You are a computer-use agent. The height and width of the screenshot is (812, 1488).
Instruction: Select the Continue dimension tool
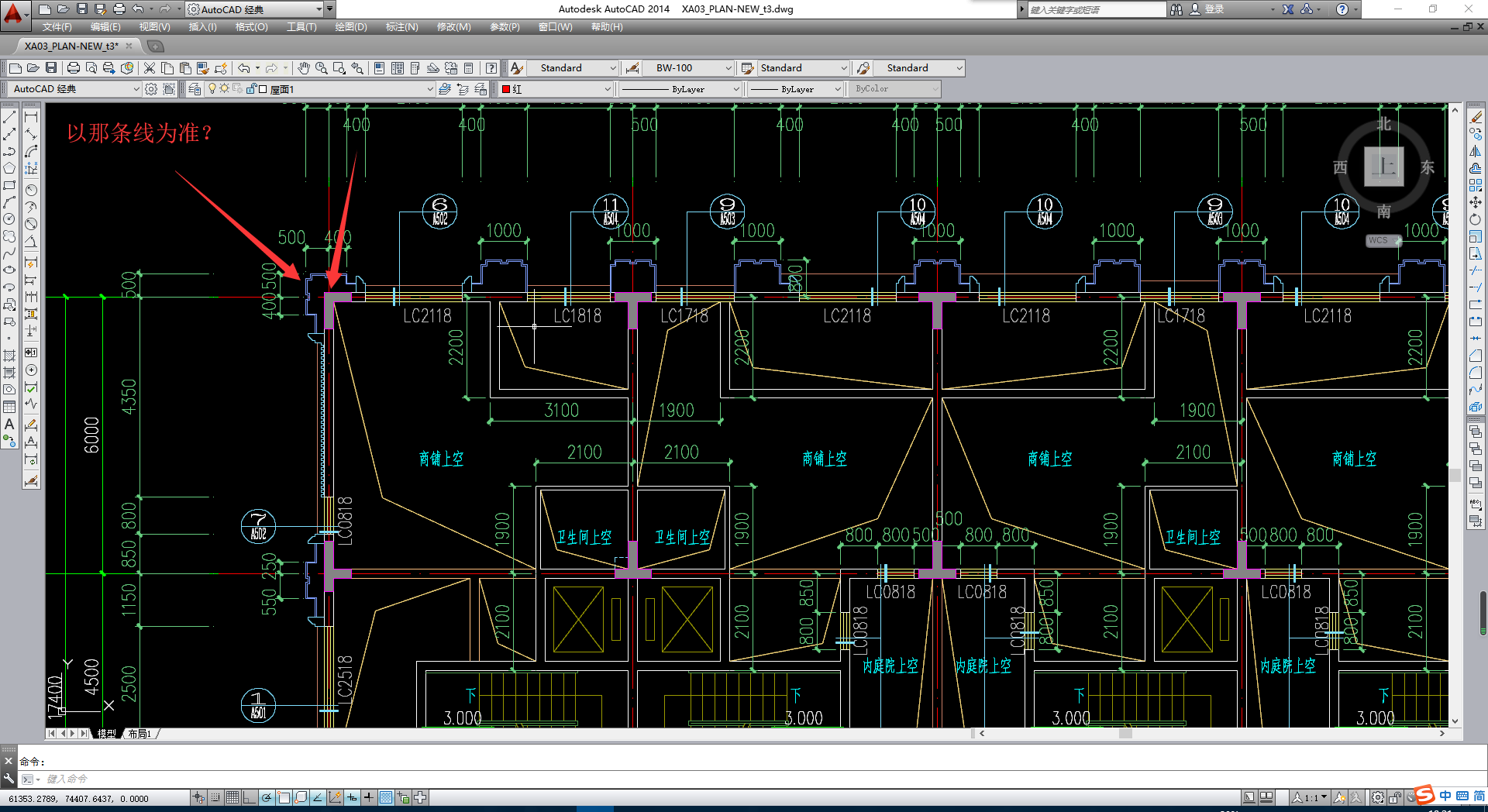31,297
